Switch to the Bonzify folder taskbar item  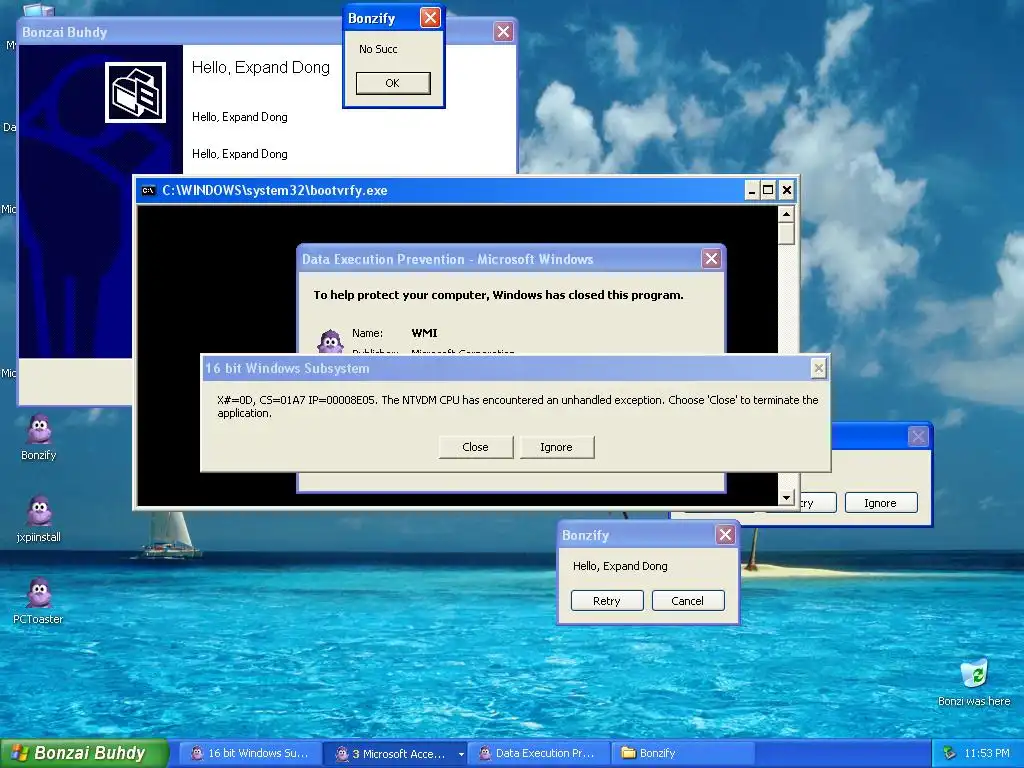682,753
